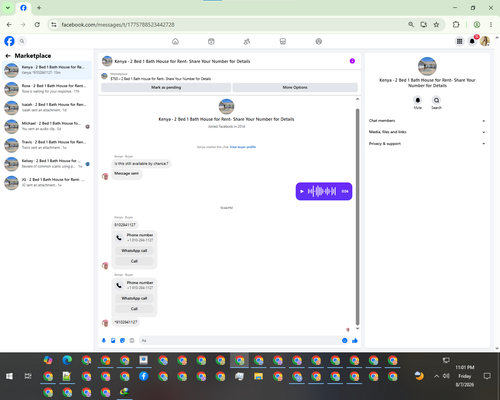This screenshot has height=400, width=500.
Task: Click the browser back arrow
Action: tap(9, 25)
